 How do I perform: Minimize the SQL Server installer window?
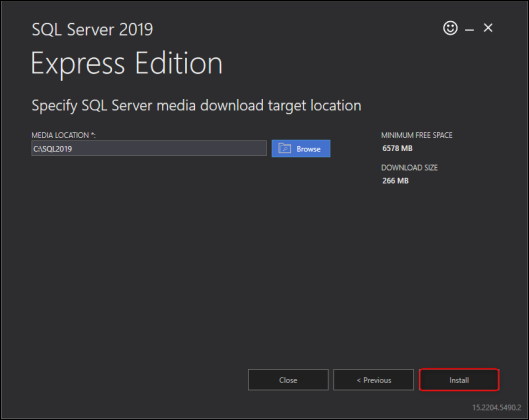[x=469, y=30]
